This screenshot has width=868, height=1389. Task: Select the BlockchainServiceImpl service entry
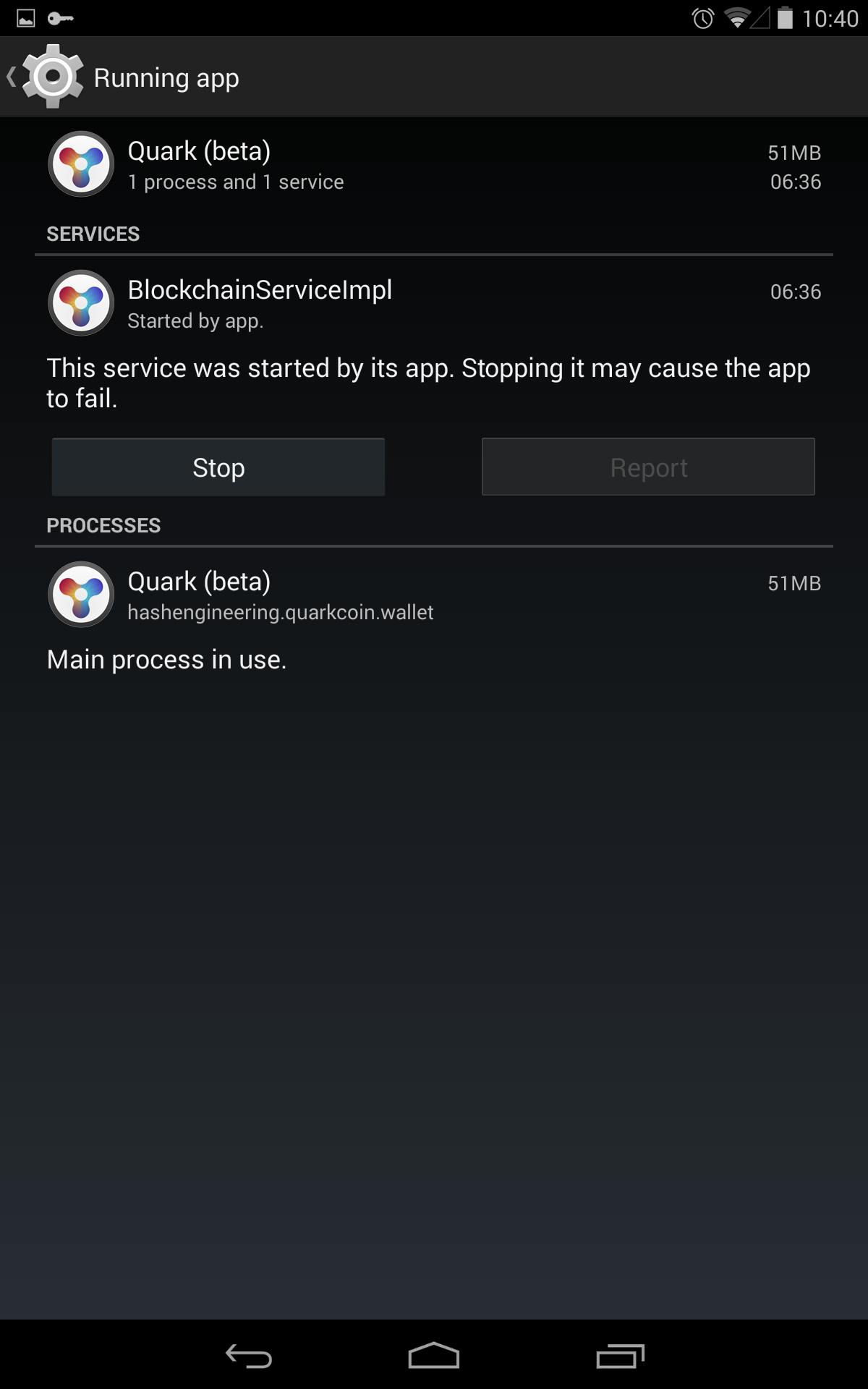pos(434,303)
